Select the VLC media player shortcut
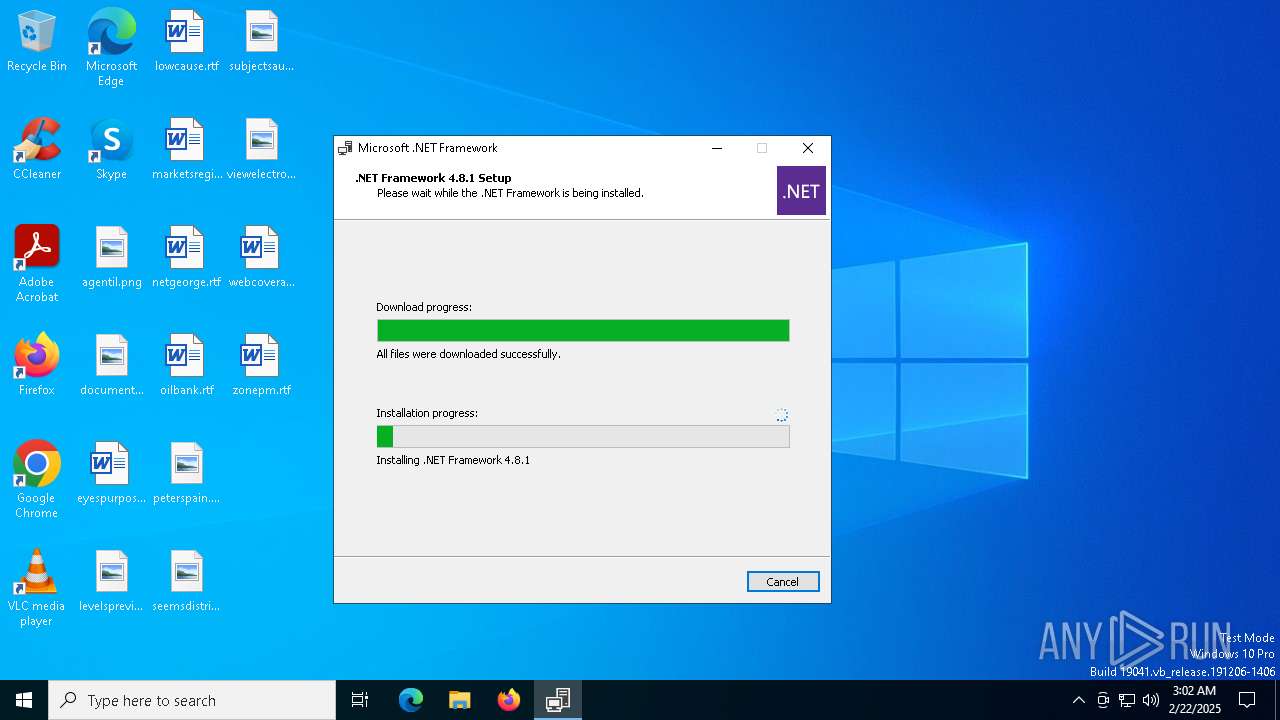 pyautogui.click(x=37, y=588)
